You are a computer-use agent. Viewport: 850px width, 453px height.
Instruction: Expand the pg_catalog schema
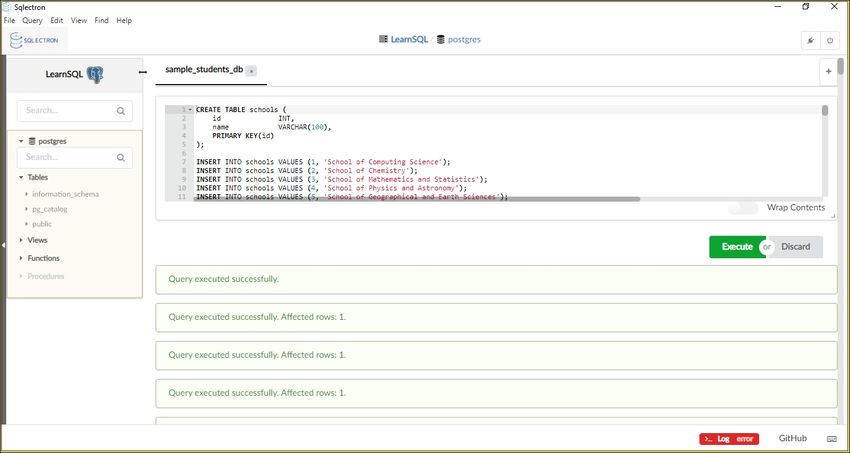tap(27, 209)
